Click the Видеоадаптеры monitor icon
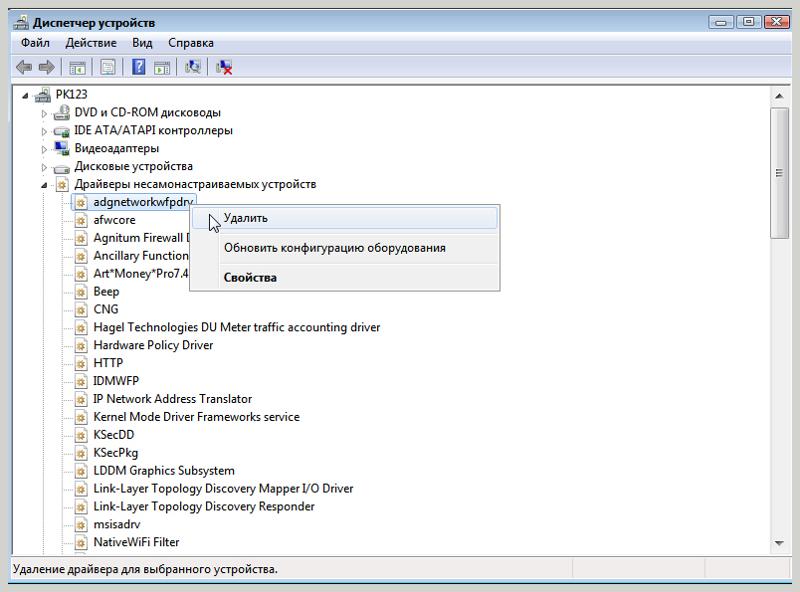 [x=62, y=149]
